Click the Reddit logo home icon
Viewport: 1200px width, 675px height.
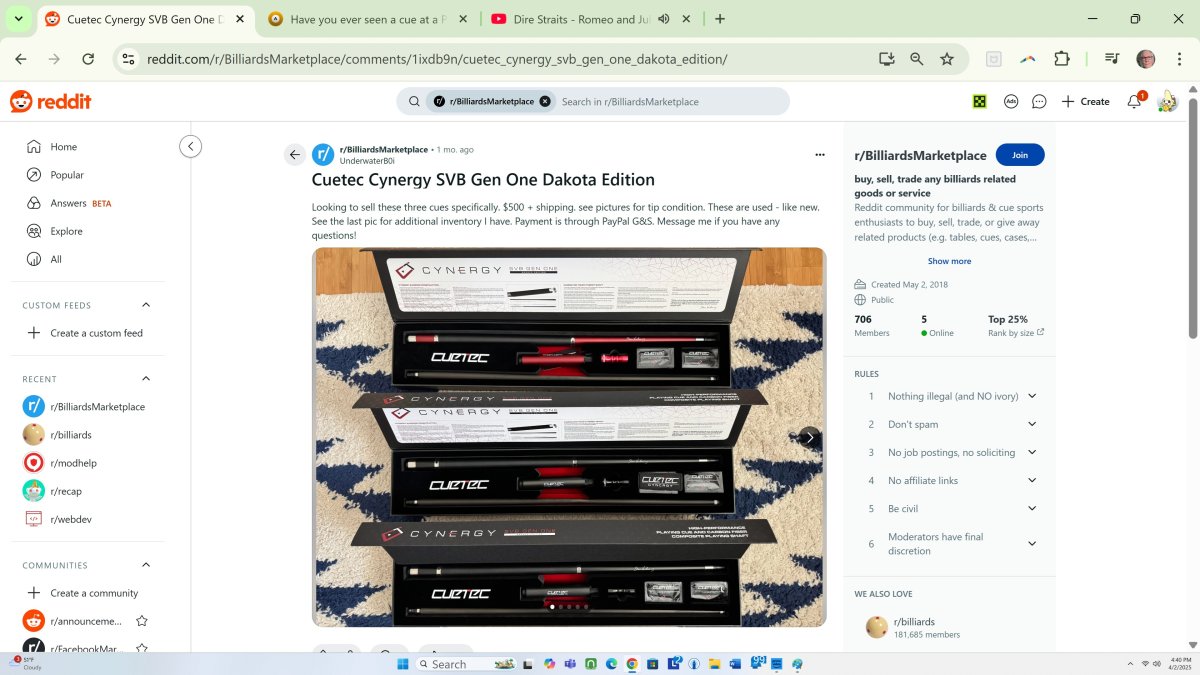click(50, 101)
